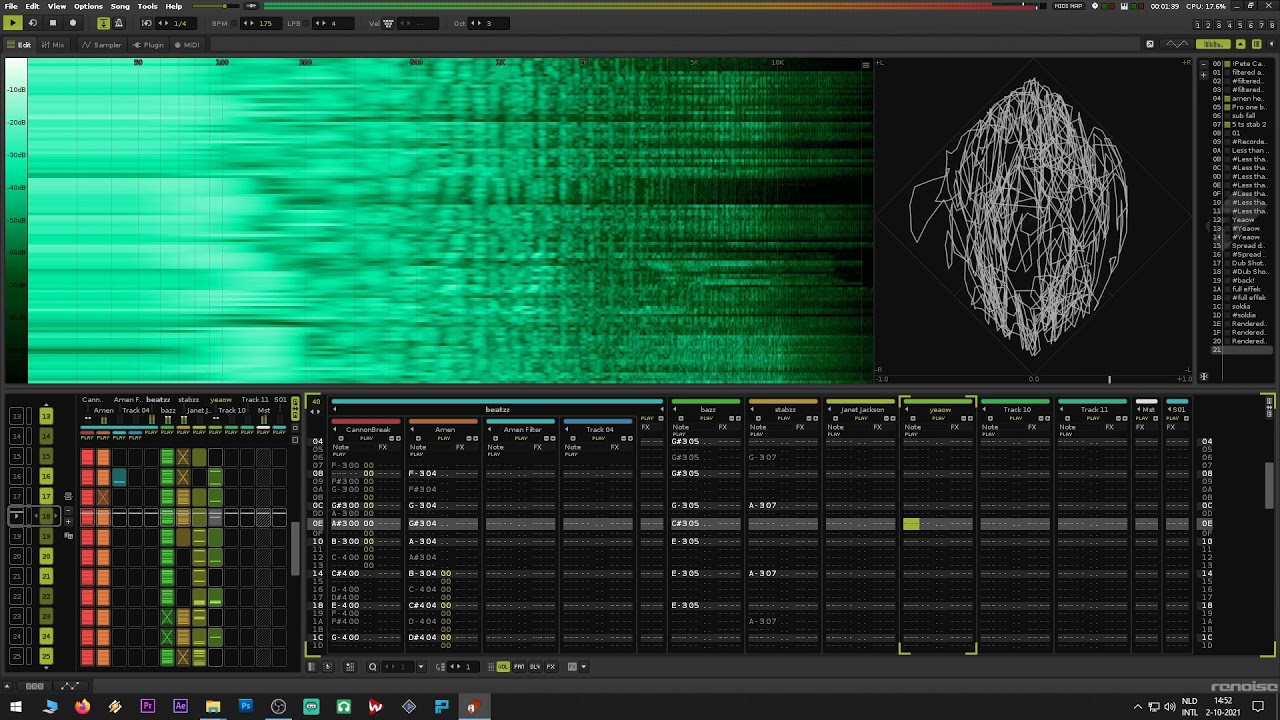Toggle the upper frame collapse arrow icon
Image resolution: width=1280 pixels, height=720 pixels.
[x=1240, y=44]
